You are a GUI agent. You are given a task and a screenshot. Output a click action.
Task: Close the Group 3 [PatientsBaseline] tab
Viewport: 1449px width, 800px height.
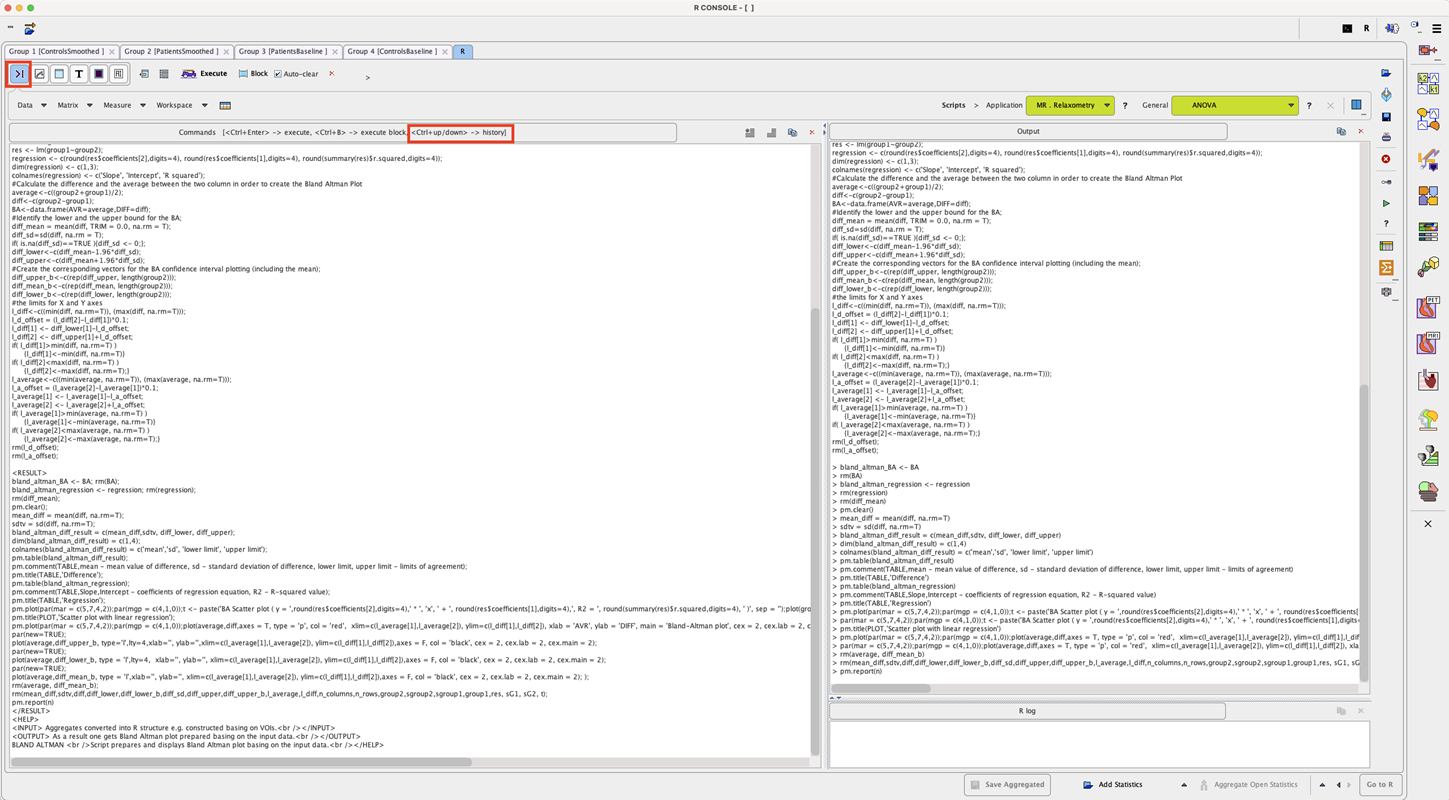click(334, 51)
